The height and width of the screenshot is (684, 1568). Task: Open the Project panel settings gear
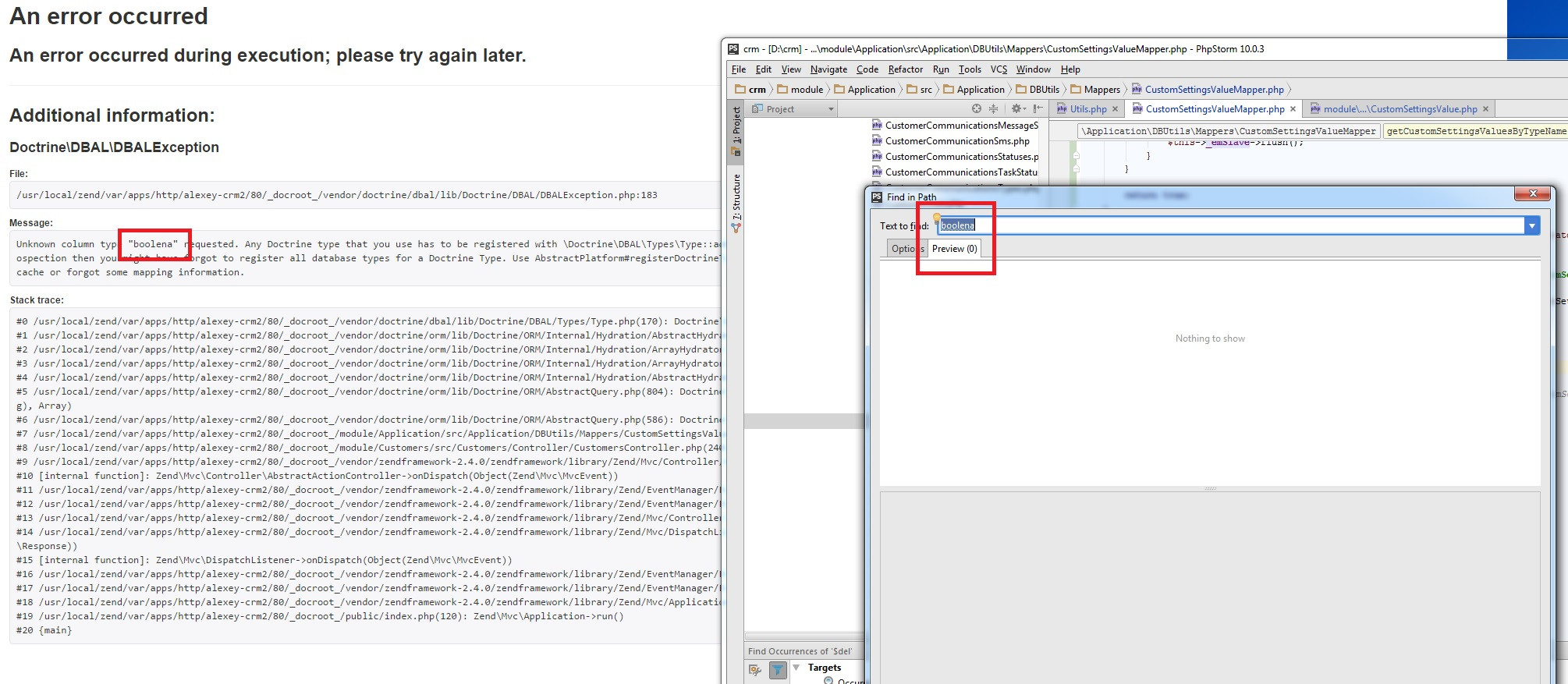tap(1018, 109)
